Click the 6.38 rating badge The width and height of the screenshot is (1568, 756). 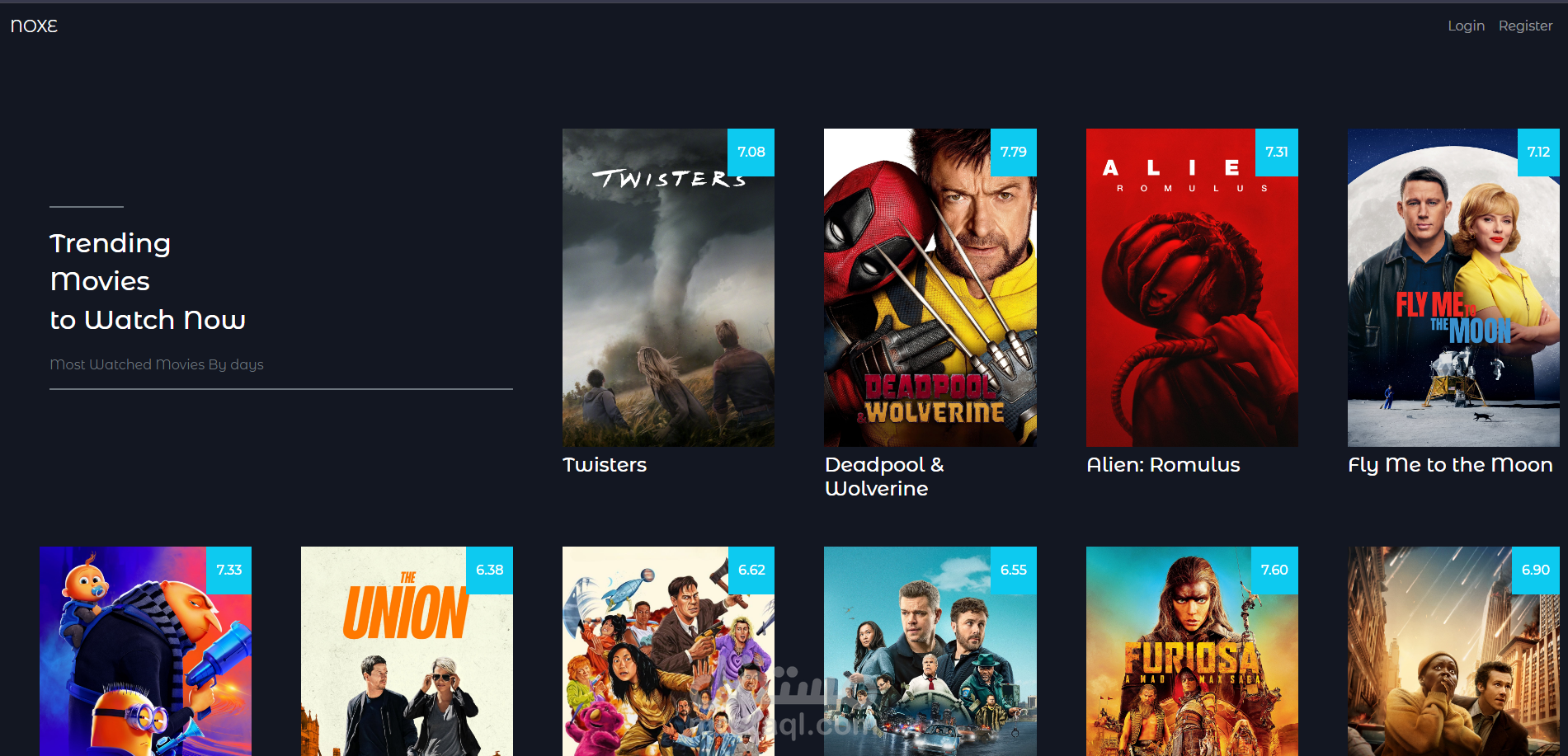489,571
